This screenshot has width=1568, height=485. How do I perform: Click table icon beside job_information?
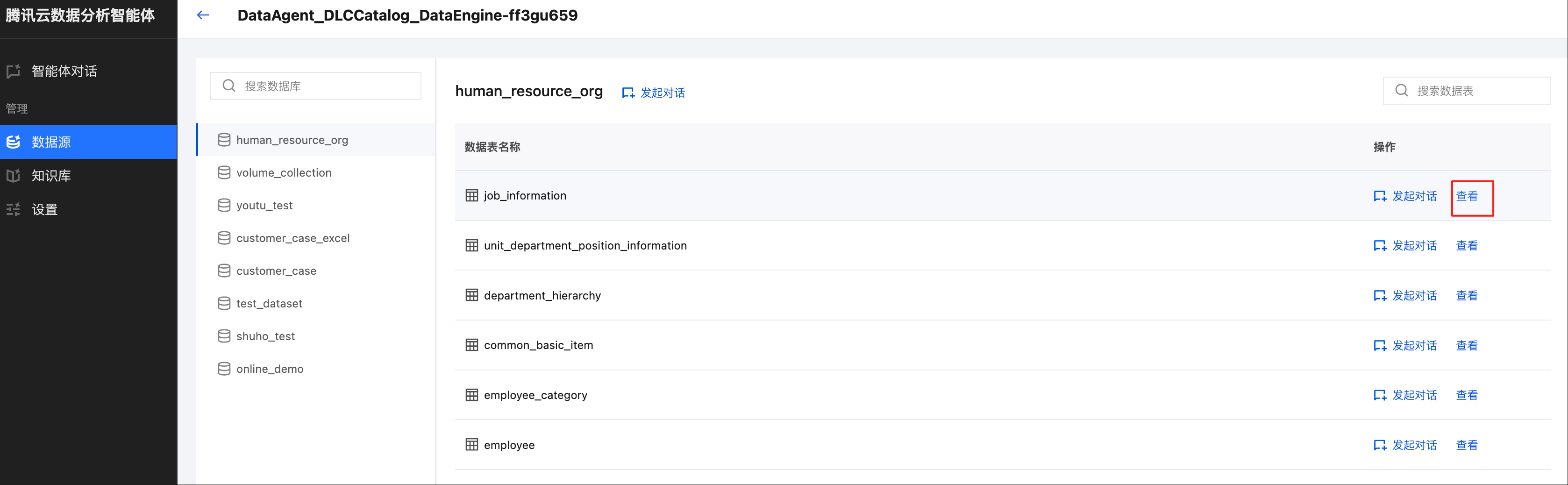click(x=472, y=195)
